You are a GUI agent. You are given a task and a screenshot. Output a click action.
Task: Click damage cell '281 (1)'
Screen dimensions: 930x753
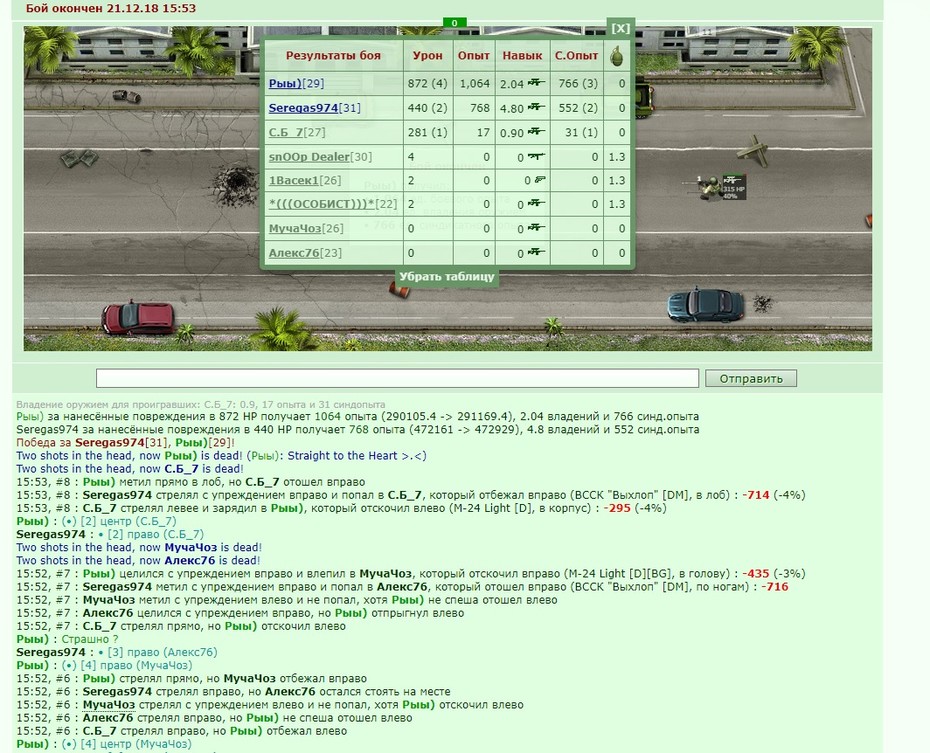(x=428, y=132)
